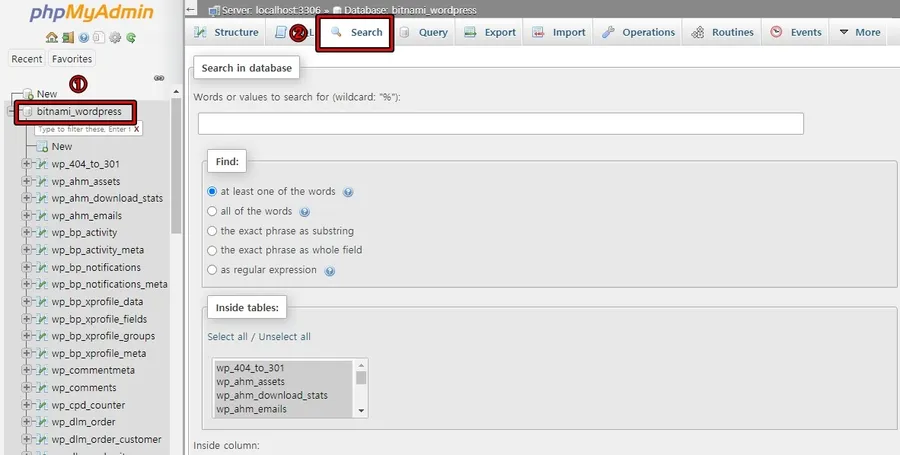
Task: Click the chain link icon above the tree
Action: coord(159,78)
